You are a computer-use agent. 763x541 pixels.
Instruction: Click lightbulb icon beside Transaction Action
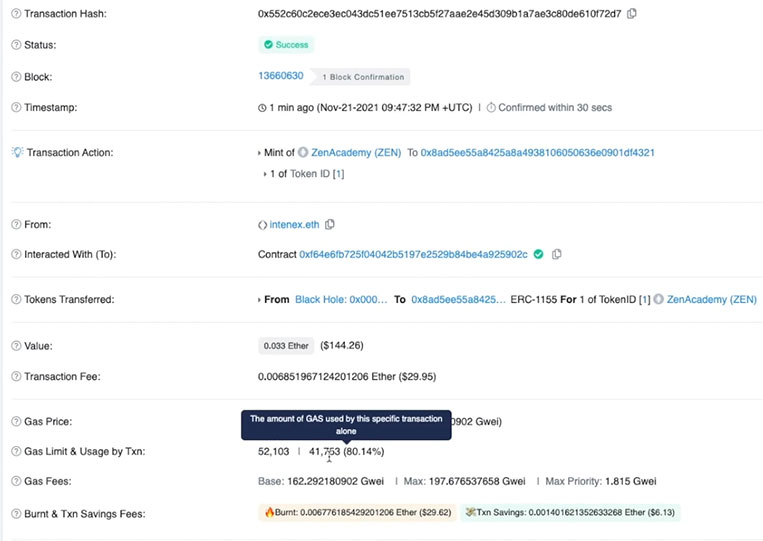tap(17, 152)
